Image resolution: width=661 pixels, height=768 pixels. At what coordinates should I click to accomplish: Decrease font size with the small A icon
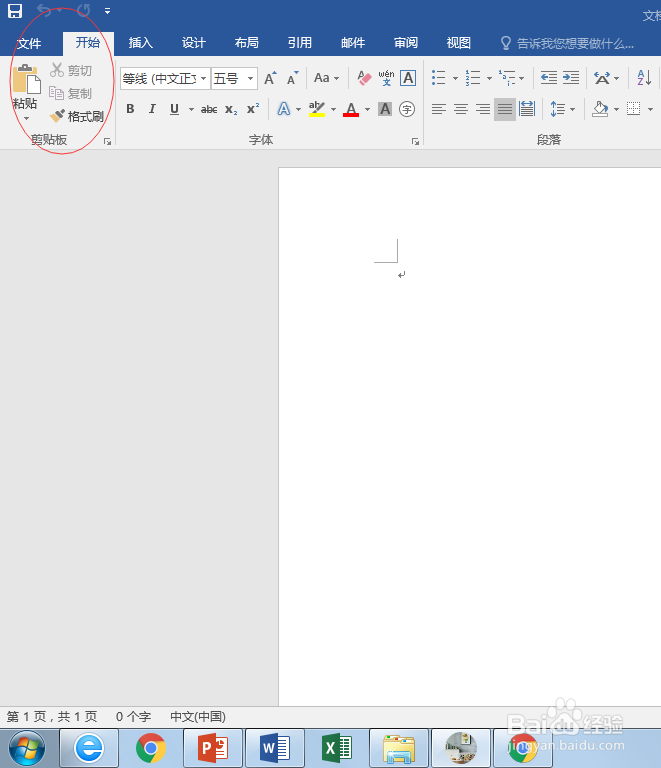pyautogui.click(x=292, y=78)
